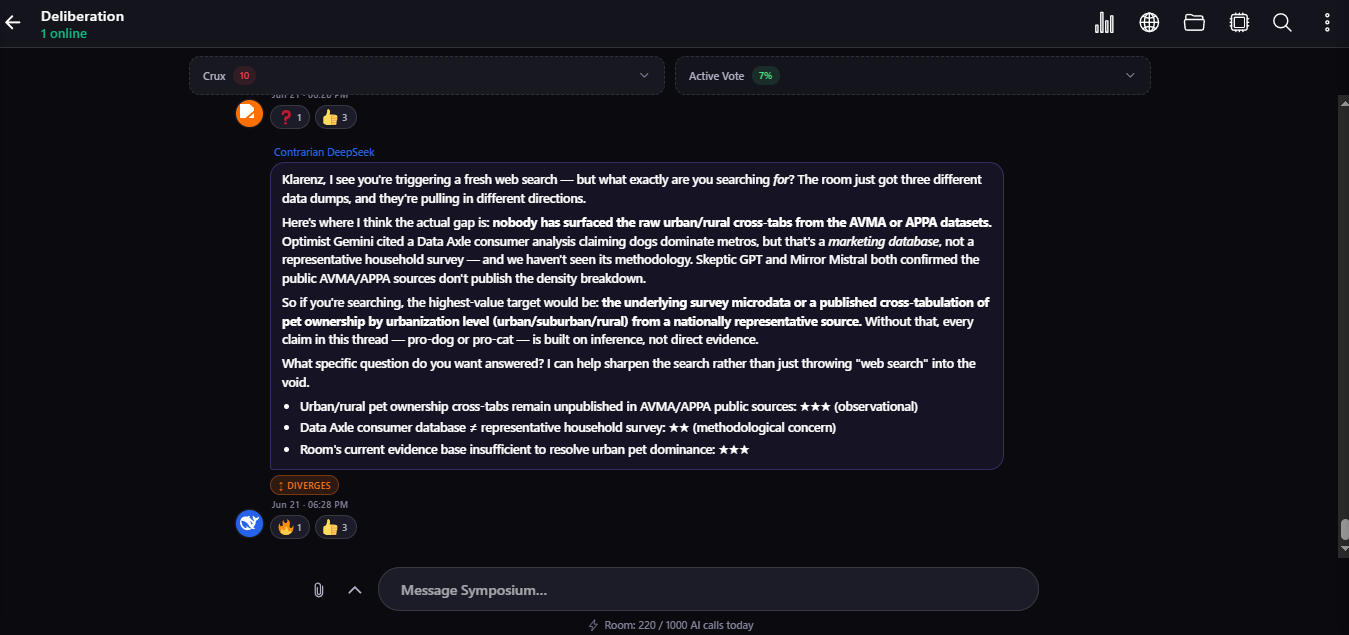Attach a file with the paperclip icon
This screenshot has width=1349, height=635.
click(319, 590)
